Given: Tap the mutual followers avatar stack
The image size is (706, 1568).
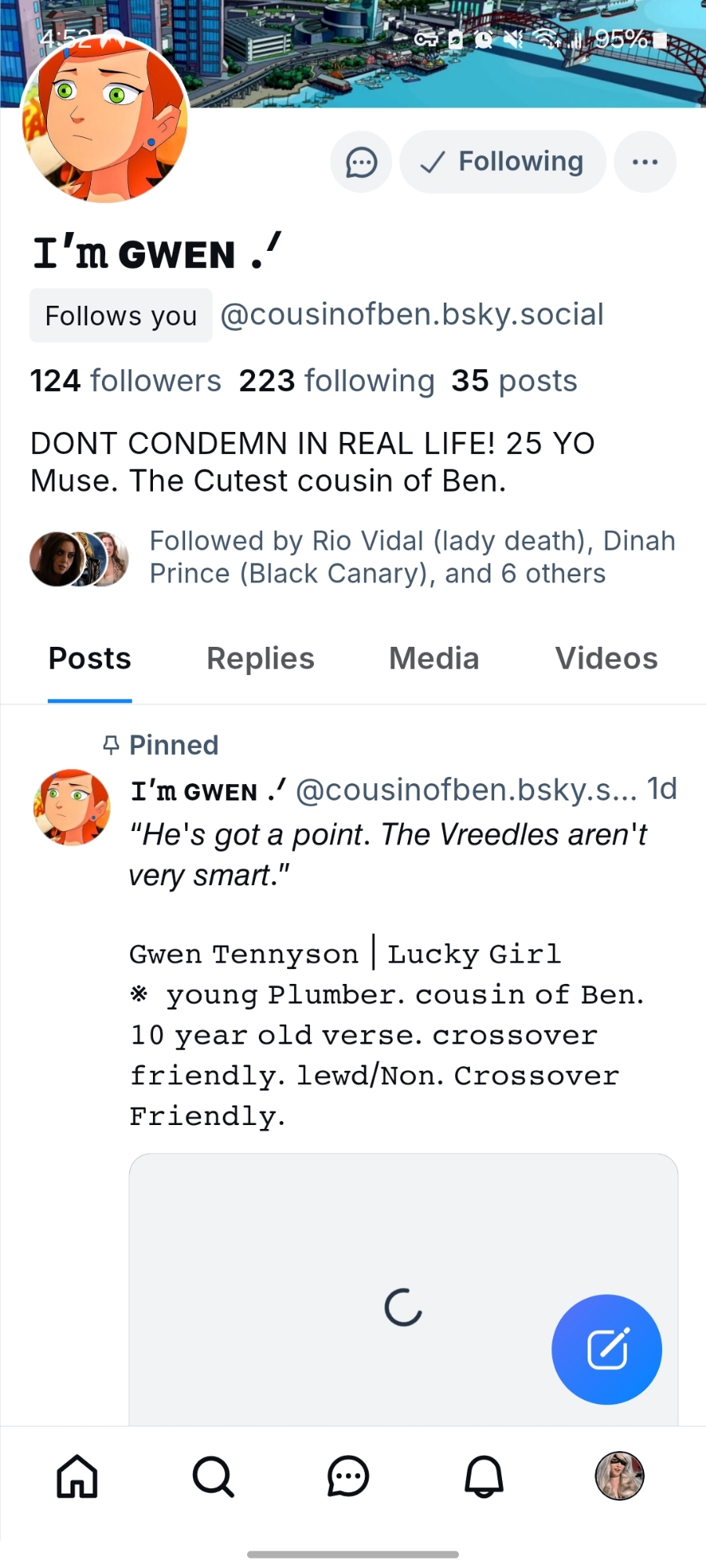Looking at the screenshot, I should coord(78,559).
